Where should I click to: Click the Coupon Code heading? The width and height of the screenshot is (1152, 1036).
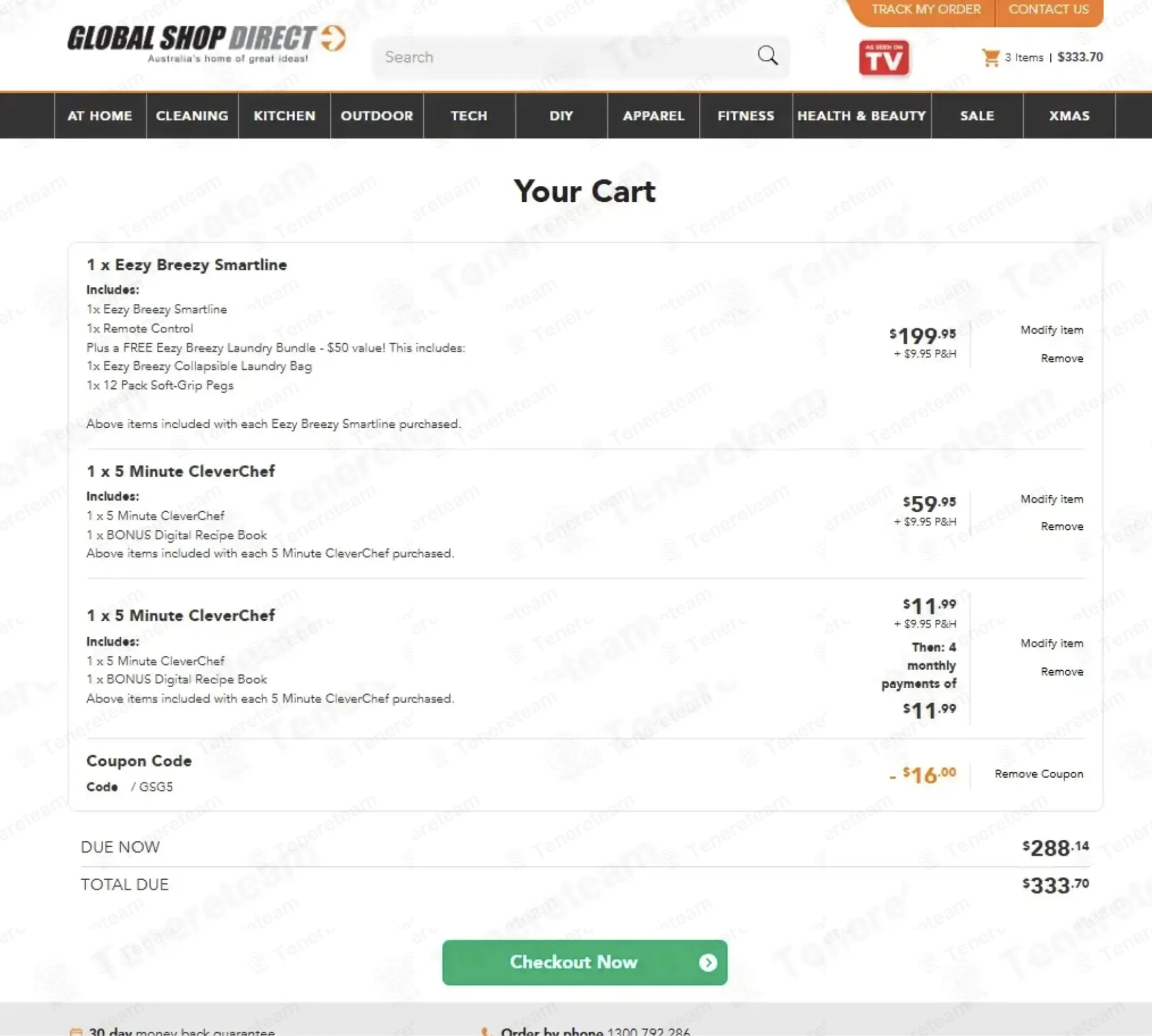pyautogui.click(x=139, y=761)
